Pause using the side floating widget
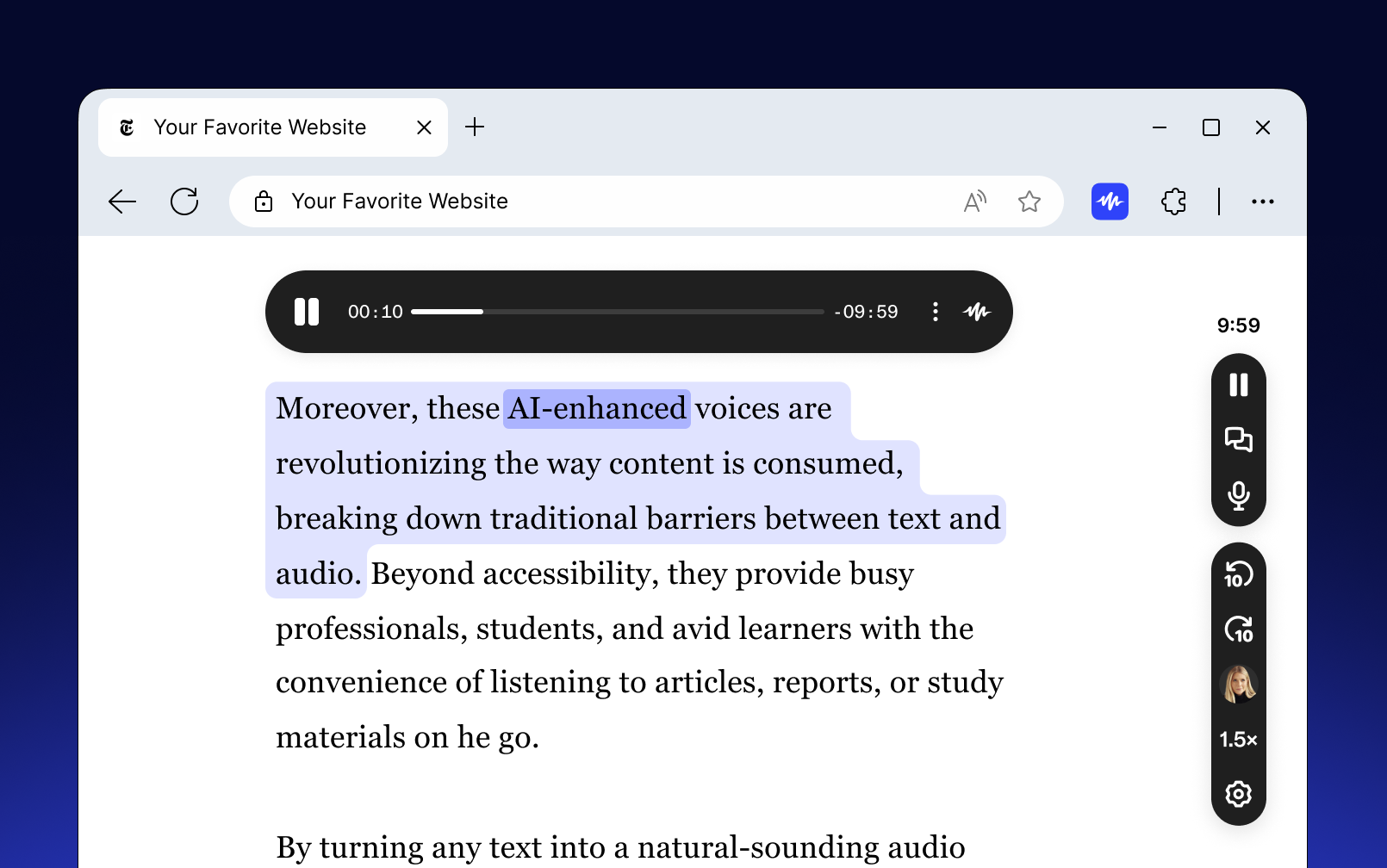Screen dimensions: 1387x868 1239,385
